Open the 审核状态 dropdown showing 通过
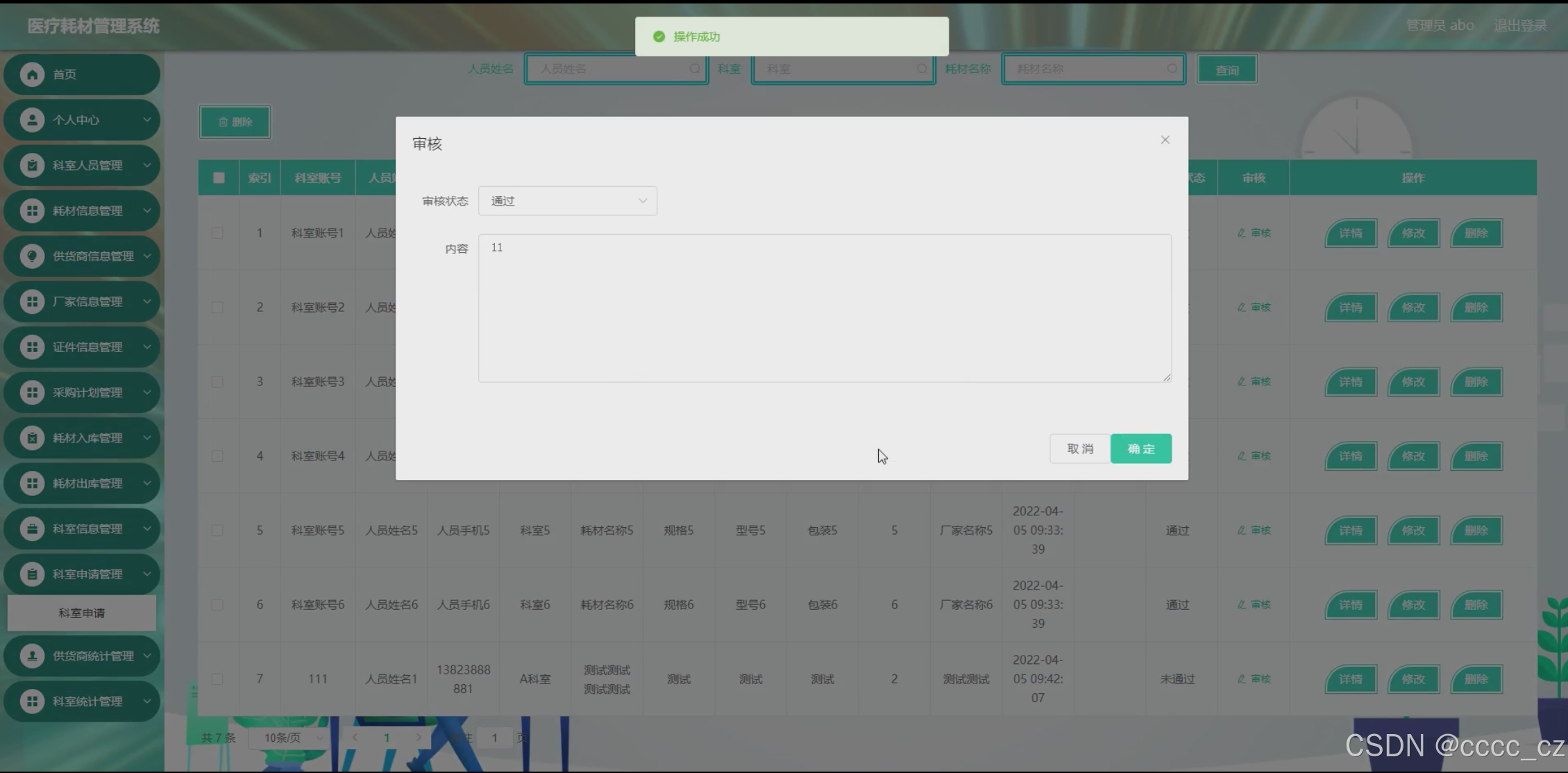The image size is (1568, 773). (x=567, y=201)
